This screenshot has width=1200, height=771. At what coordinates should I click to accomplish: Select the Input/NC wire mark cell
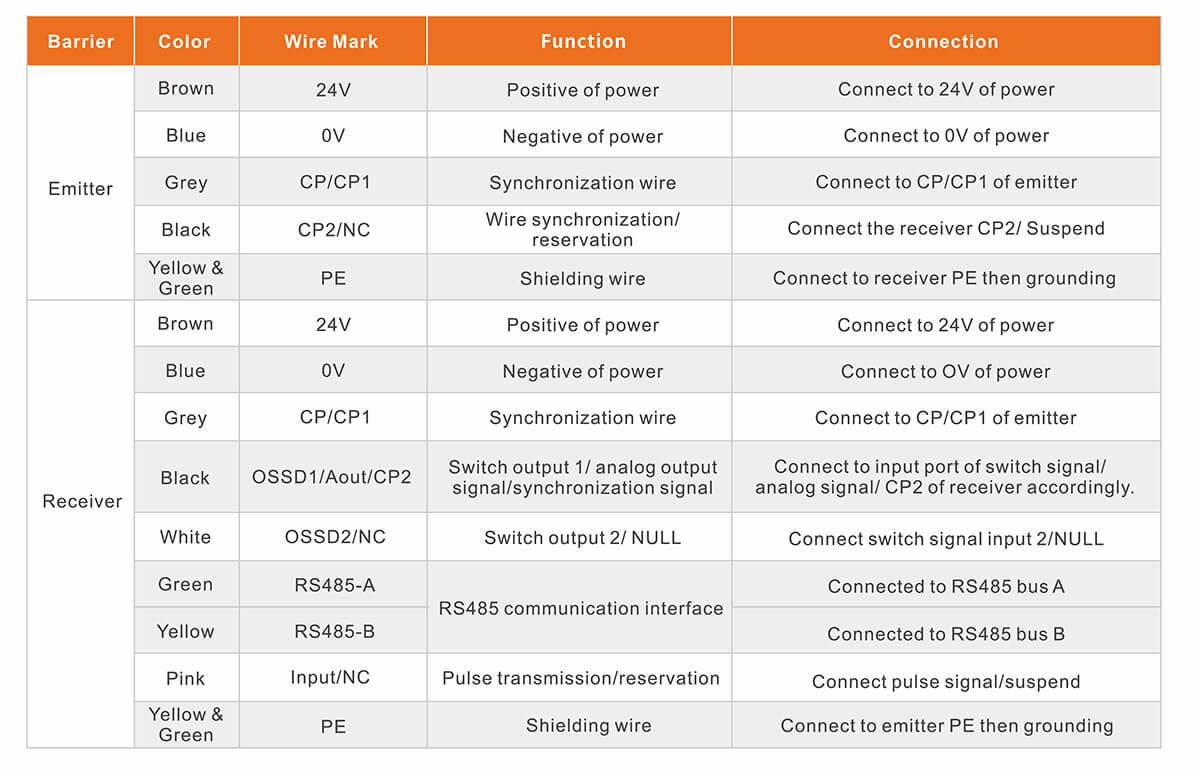point(330,678)
